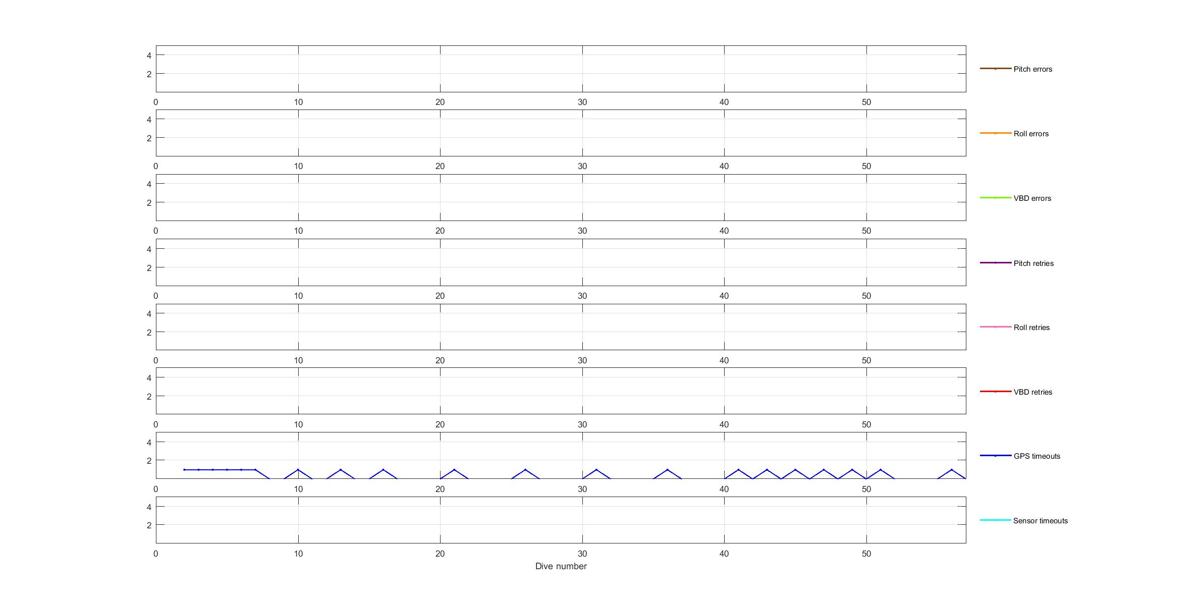1200x611 pixels.
Task: Click the GPS timeouts peak at dive 56
Action: (x=952, y=469)
